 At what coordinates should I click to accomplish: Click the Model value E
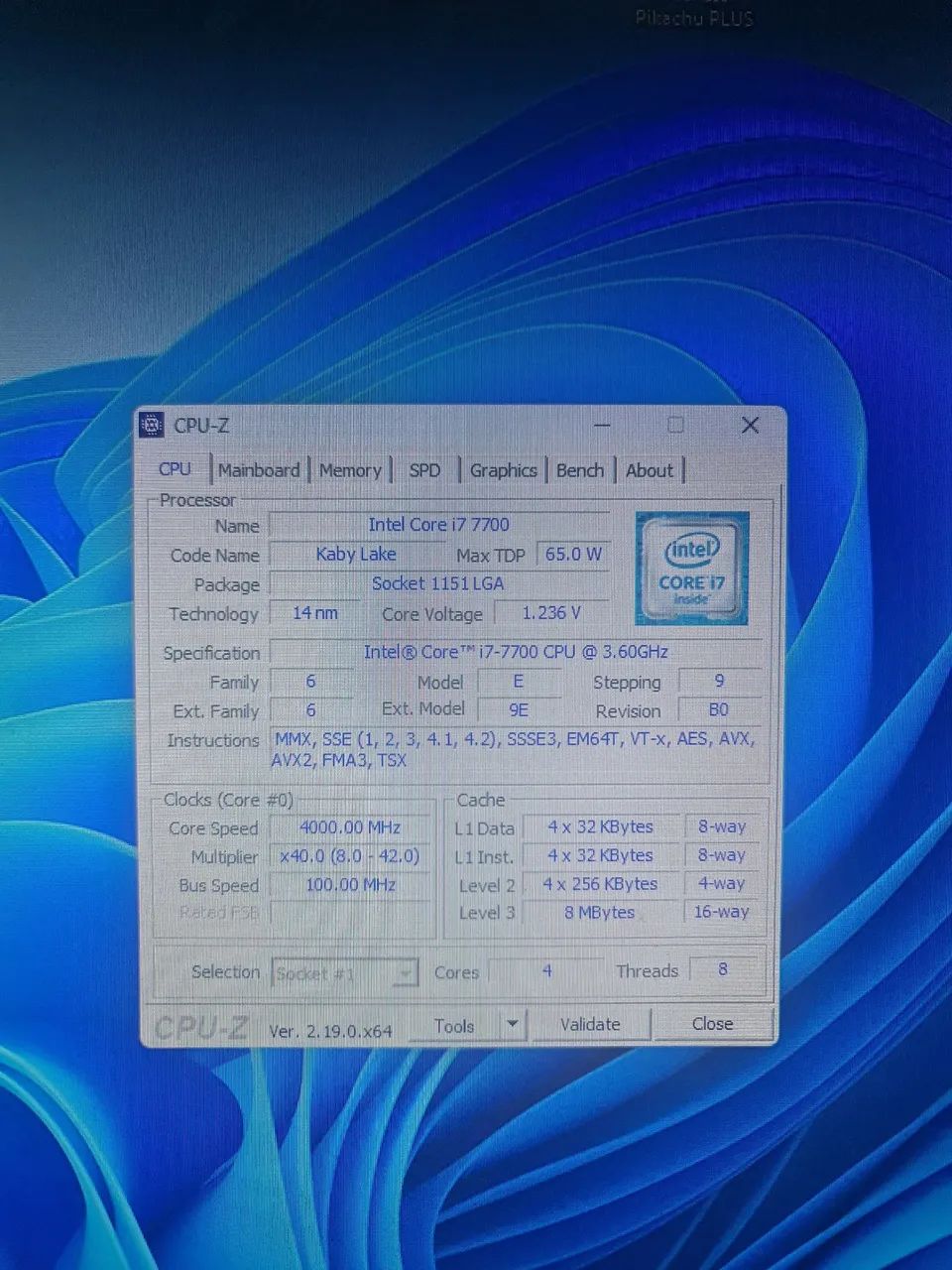[x=518, y=682]
